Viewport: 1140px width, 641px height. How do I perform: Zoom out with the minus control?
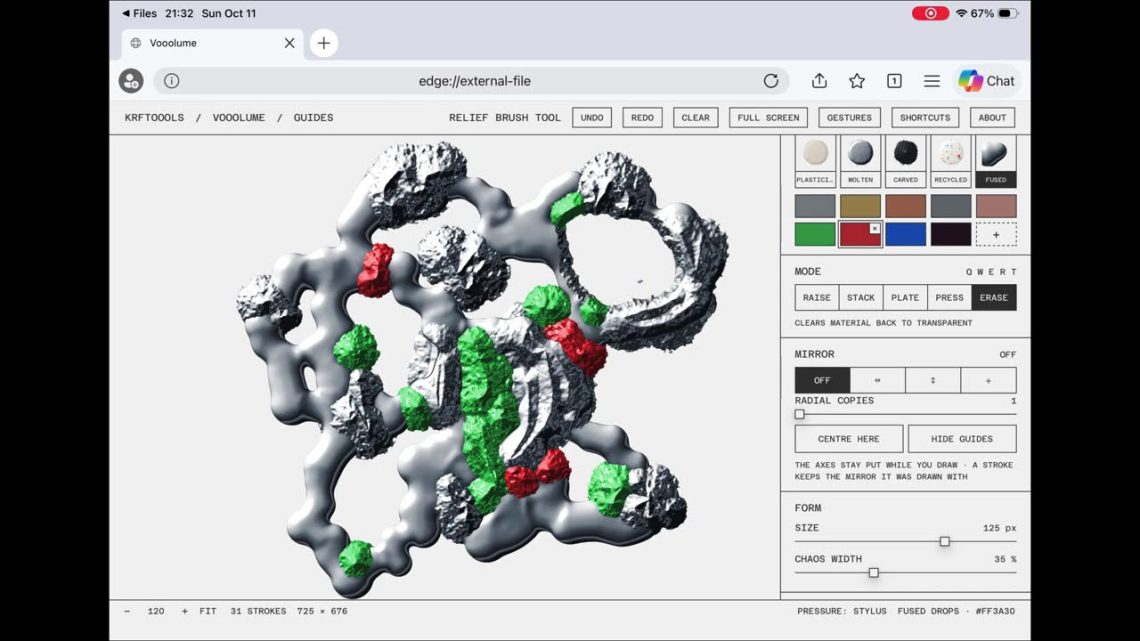tap(127, 611)
